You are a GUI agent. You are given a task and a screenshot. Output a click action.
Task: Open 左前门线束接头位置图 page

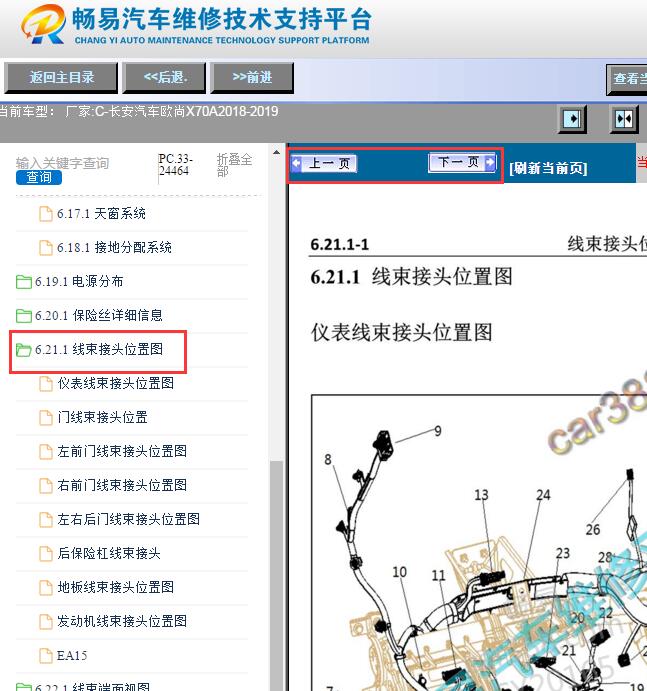122,451
